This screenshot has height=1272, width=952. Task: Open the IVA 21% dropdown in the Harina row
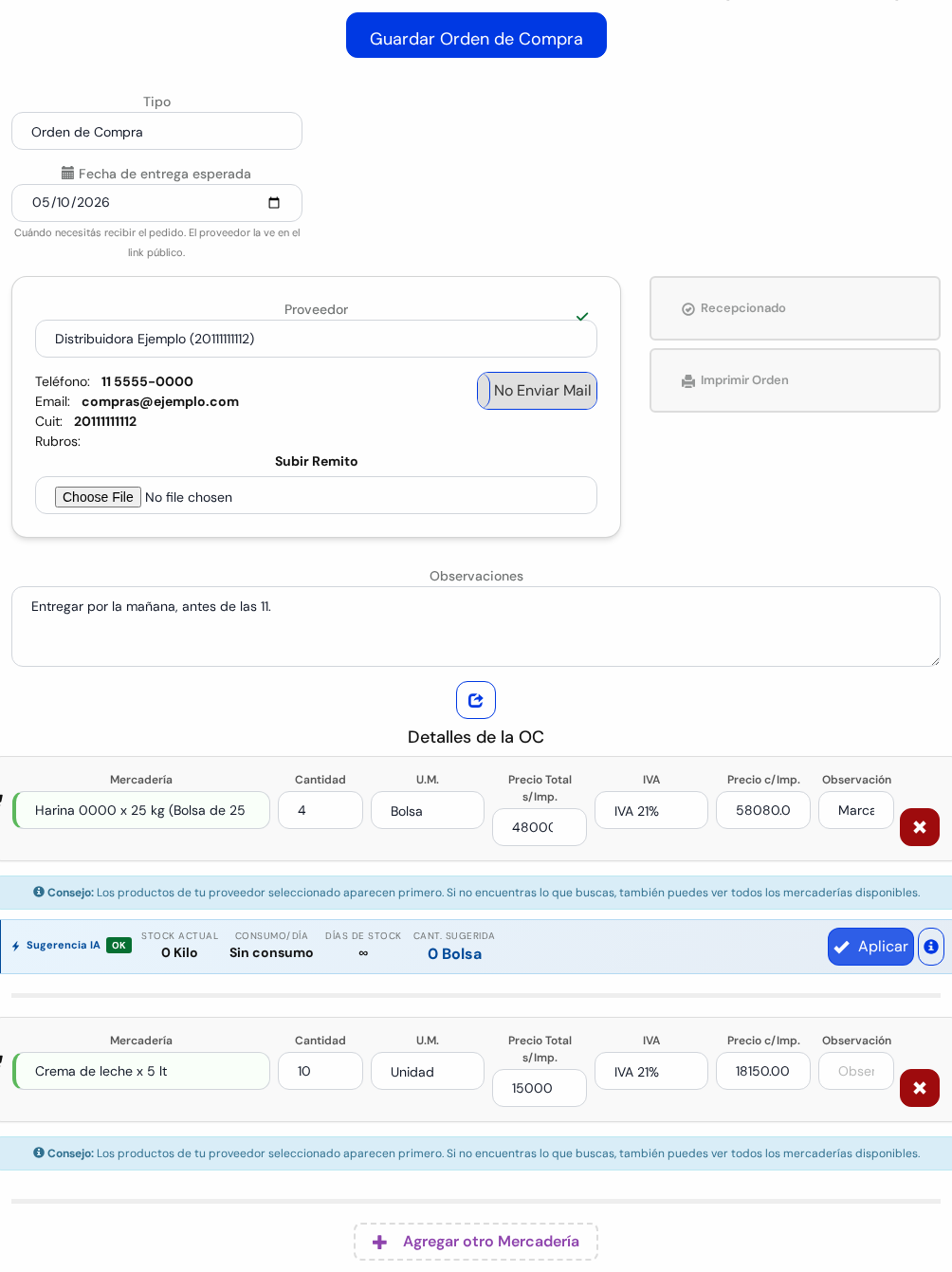[x=651, y=810]
